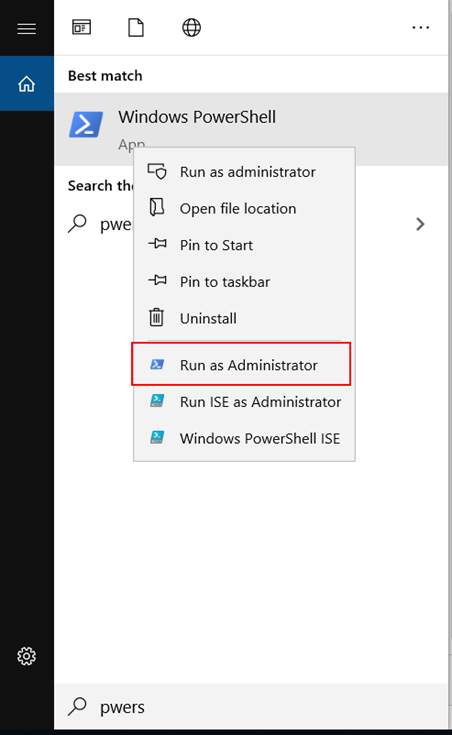Click the ISE icon beside Run ISE as Administrator

coord(157,401)
